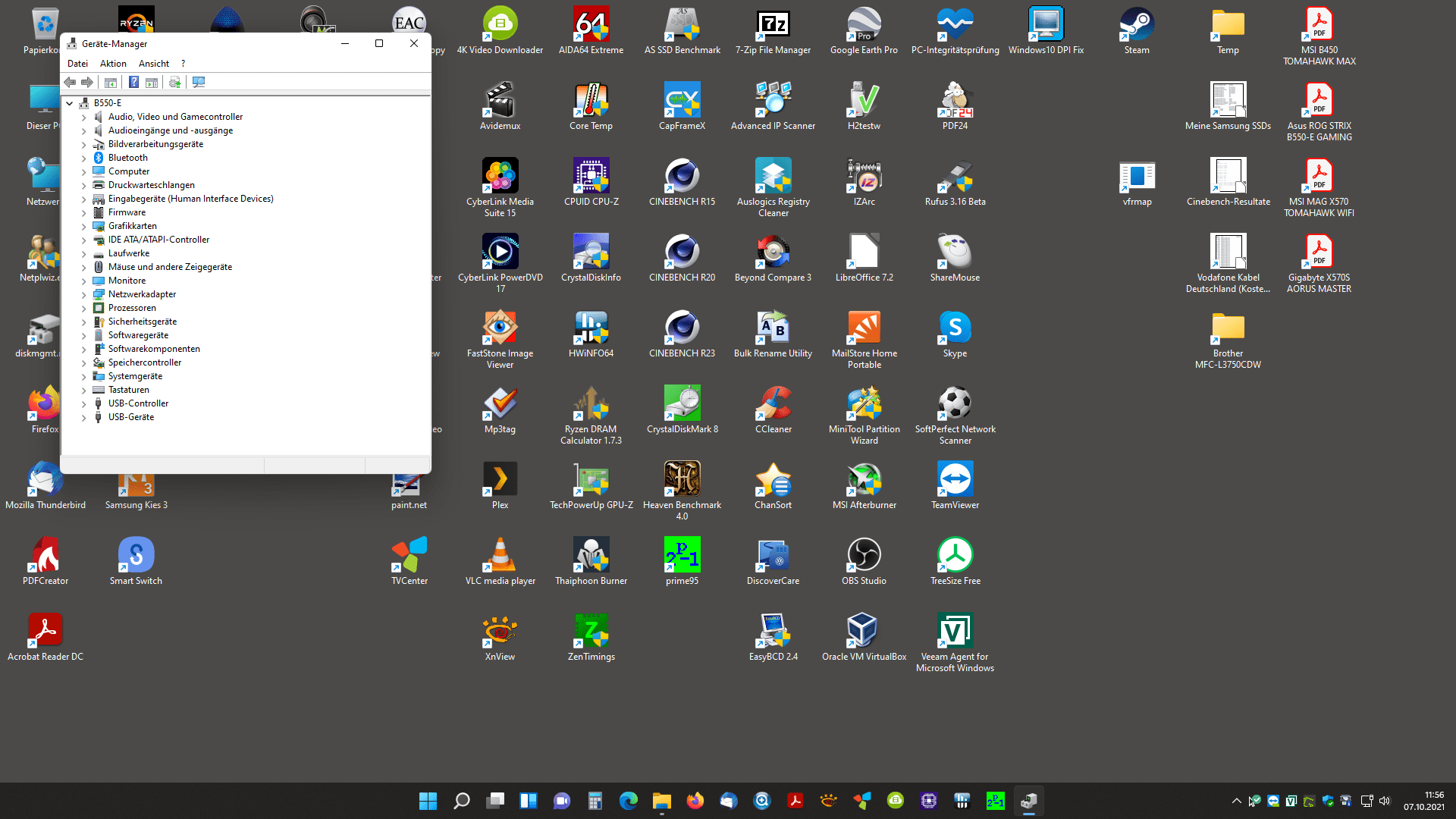Image resolution: width=1456 pixels, height=819 pixels.
Task: Select the Skype desktop icon
Action: point(955,334)
